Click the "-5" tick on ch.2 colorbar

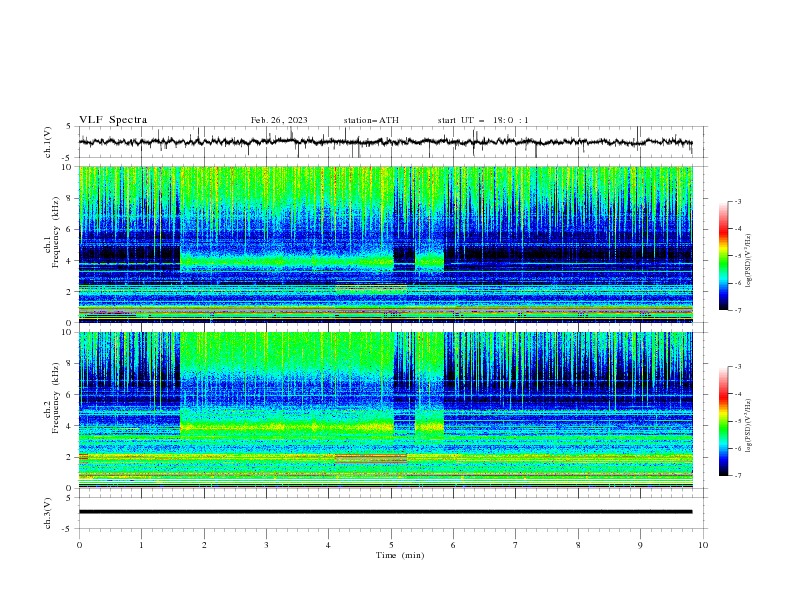pos(738,421)
